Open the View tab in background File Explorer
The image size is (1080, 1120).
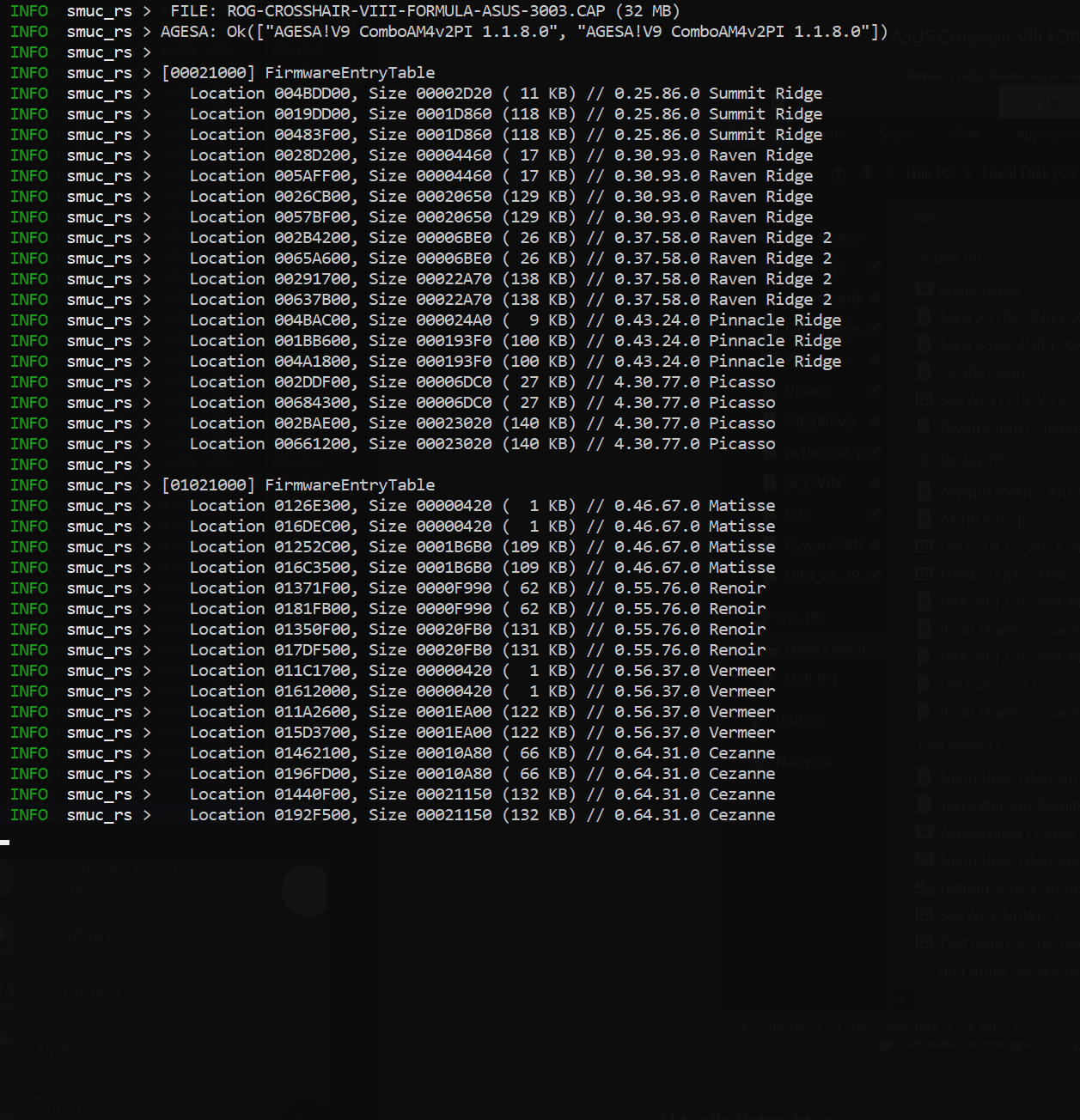point(964,134)
